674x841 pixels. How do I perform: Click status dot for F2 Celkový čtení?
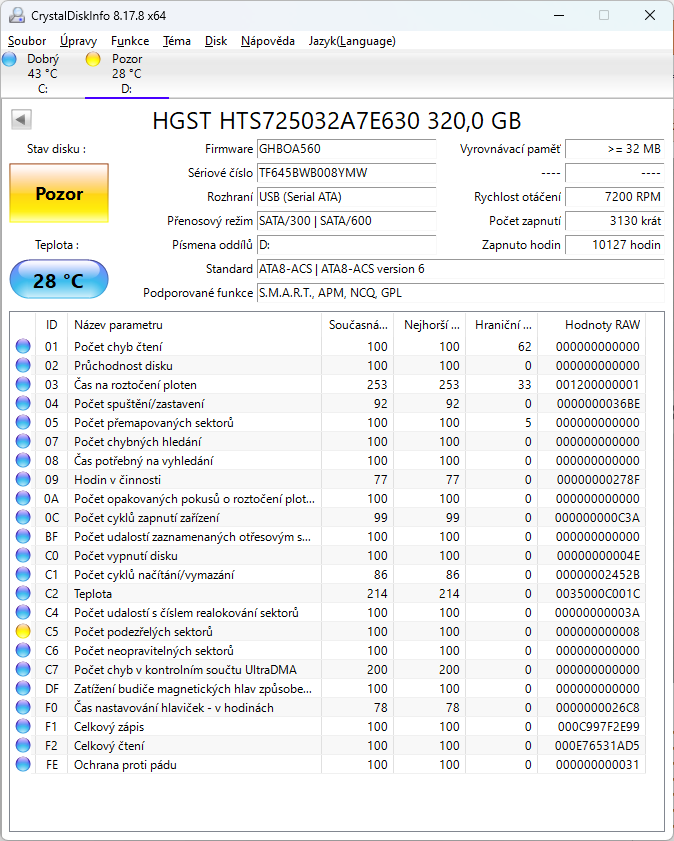point(23,746)
